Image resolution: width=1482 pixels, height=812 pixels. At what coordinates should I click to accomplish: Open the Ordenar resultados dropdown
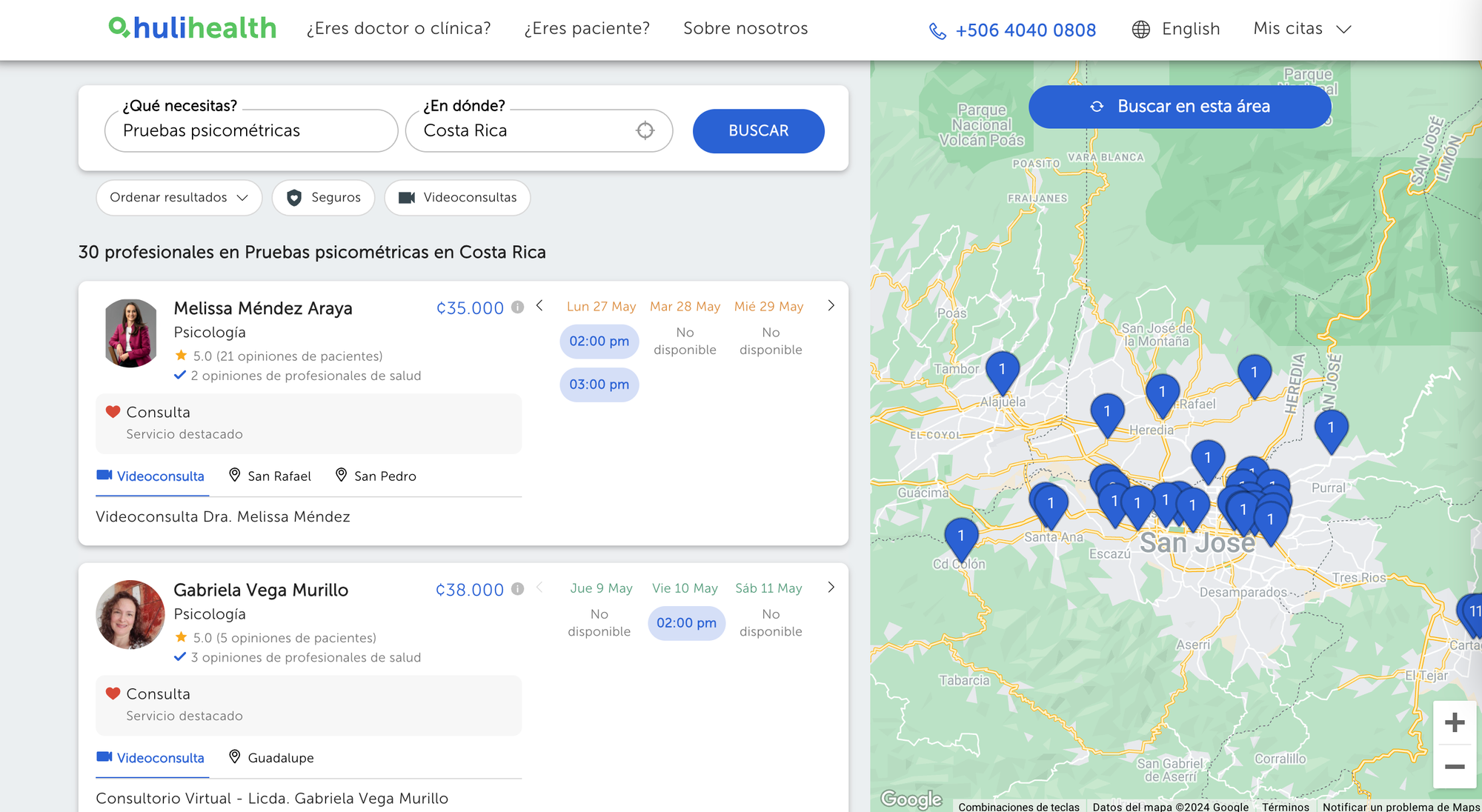coord(179,198)
